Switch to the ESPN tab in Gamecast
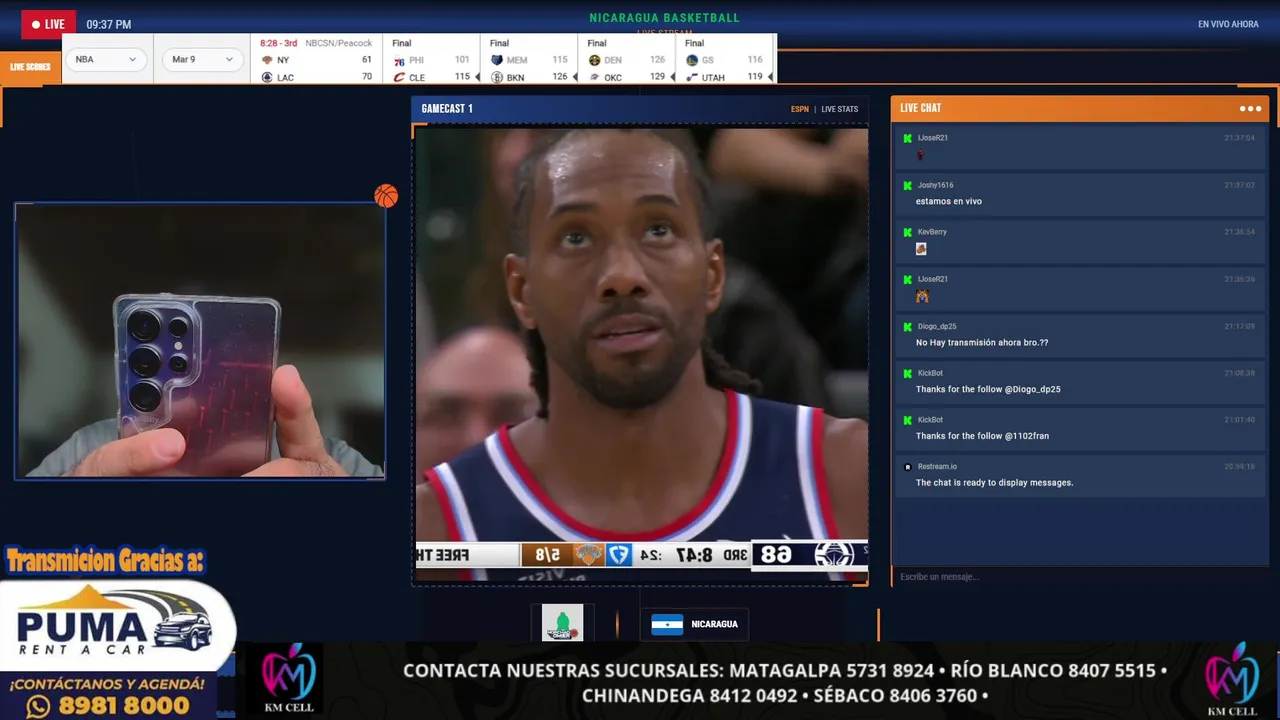 tap(799, 109)
